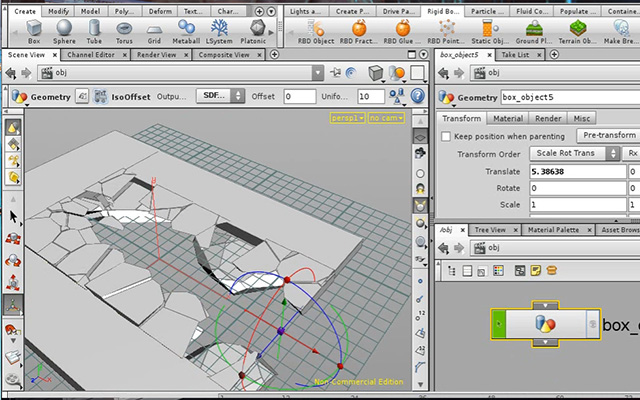Click the Offset value field

click(x=300, y=97)
